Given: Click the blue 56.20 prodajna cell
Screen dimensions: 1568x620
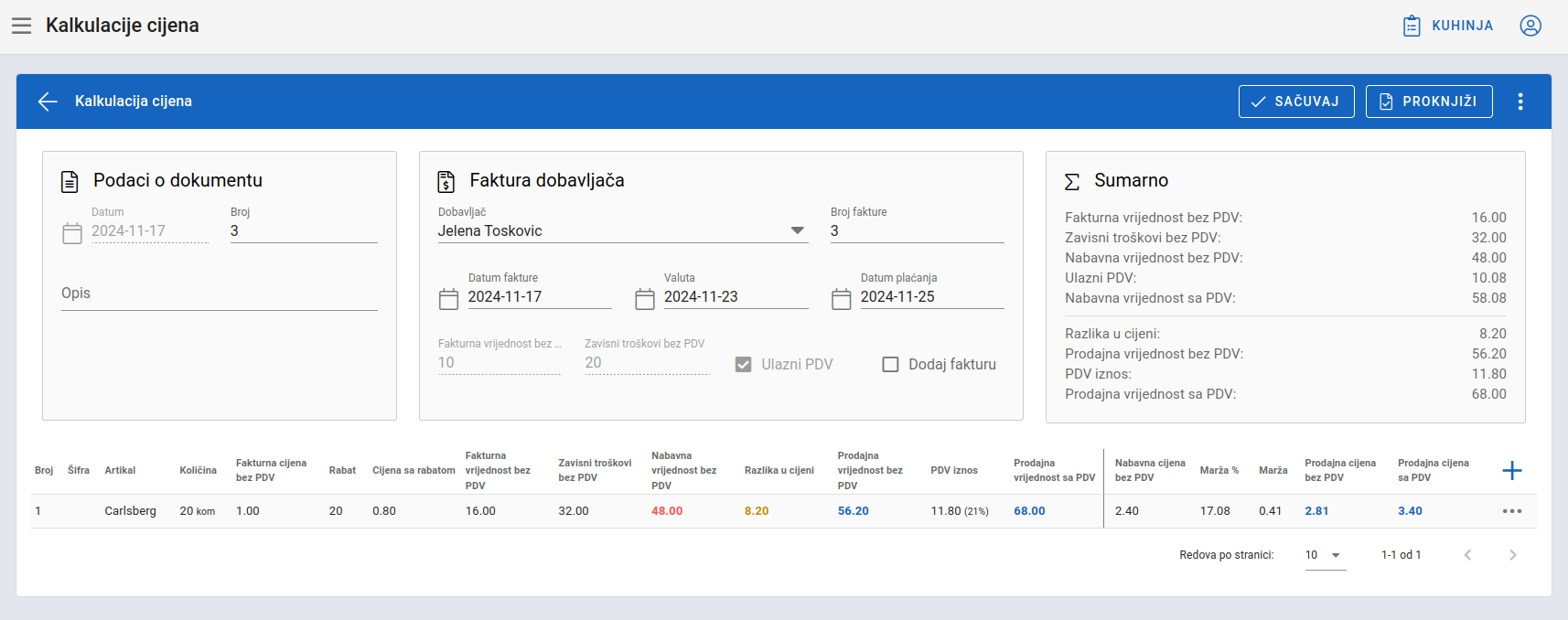Looking at the screenshot, I should click(x=854, y=511).
